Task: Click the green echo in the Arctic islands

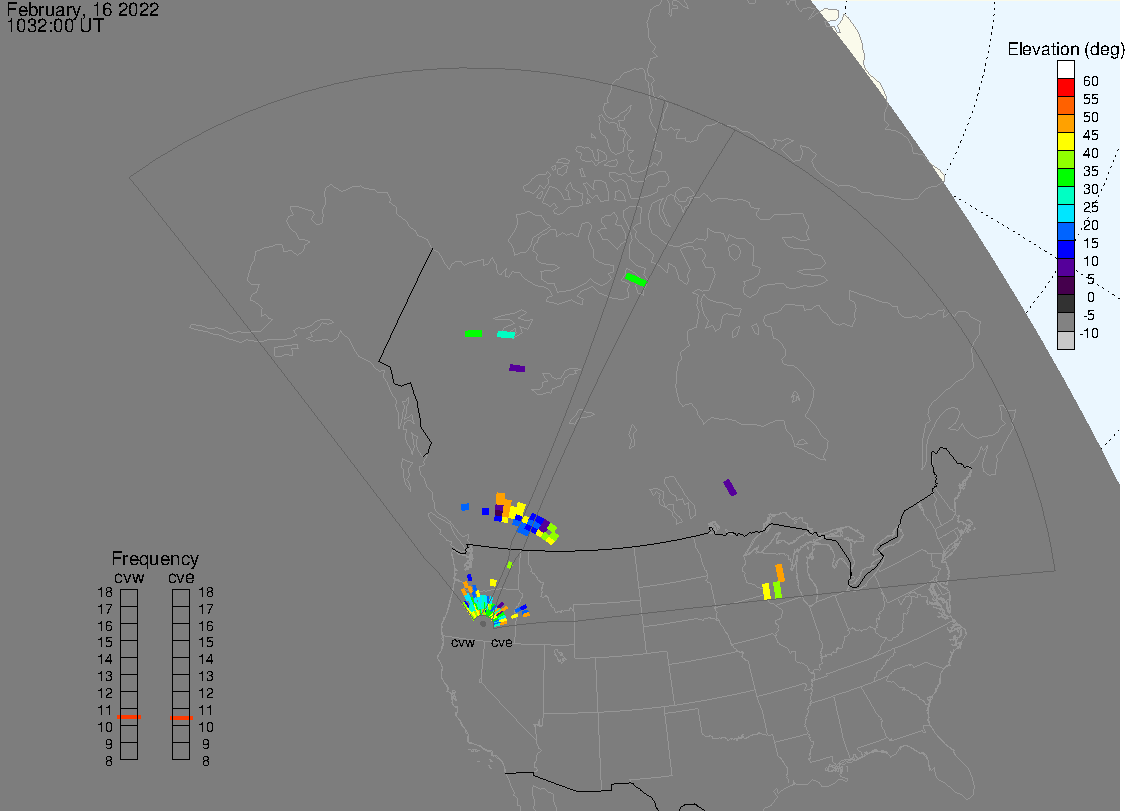Action: [x=635, y=279]
